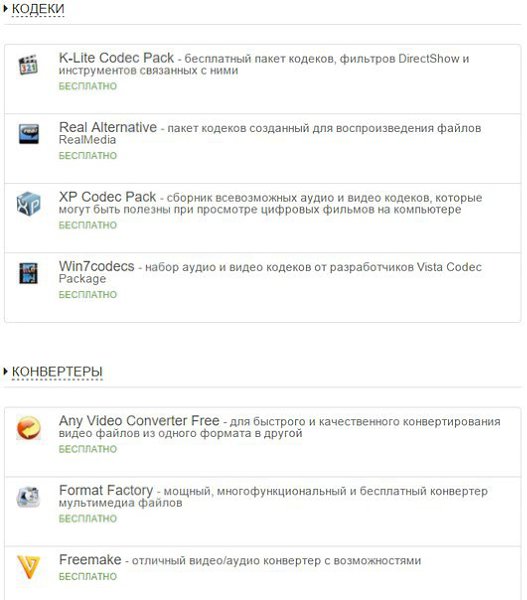Open the Format Factory title link
The width and height of the screenshot is (527, 600).
(x=106, y=490)
